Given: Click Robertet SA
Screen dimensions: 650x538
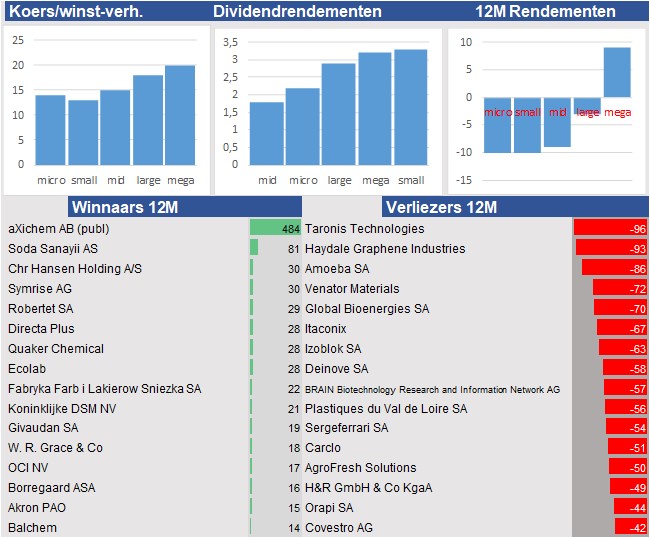Looking at the screenshot, I should click(x=41, y=309).
